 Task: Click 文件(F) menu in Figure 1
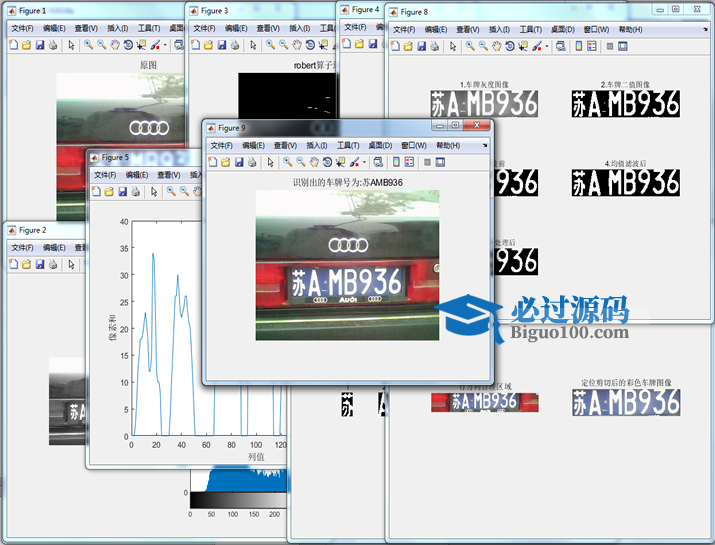click(x=23, y=28)
